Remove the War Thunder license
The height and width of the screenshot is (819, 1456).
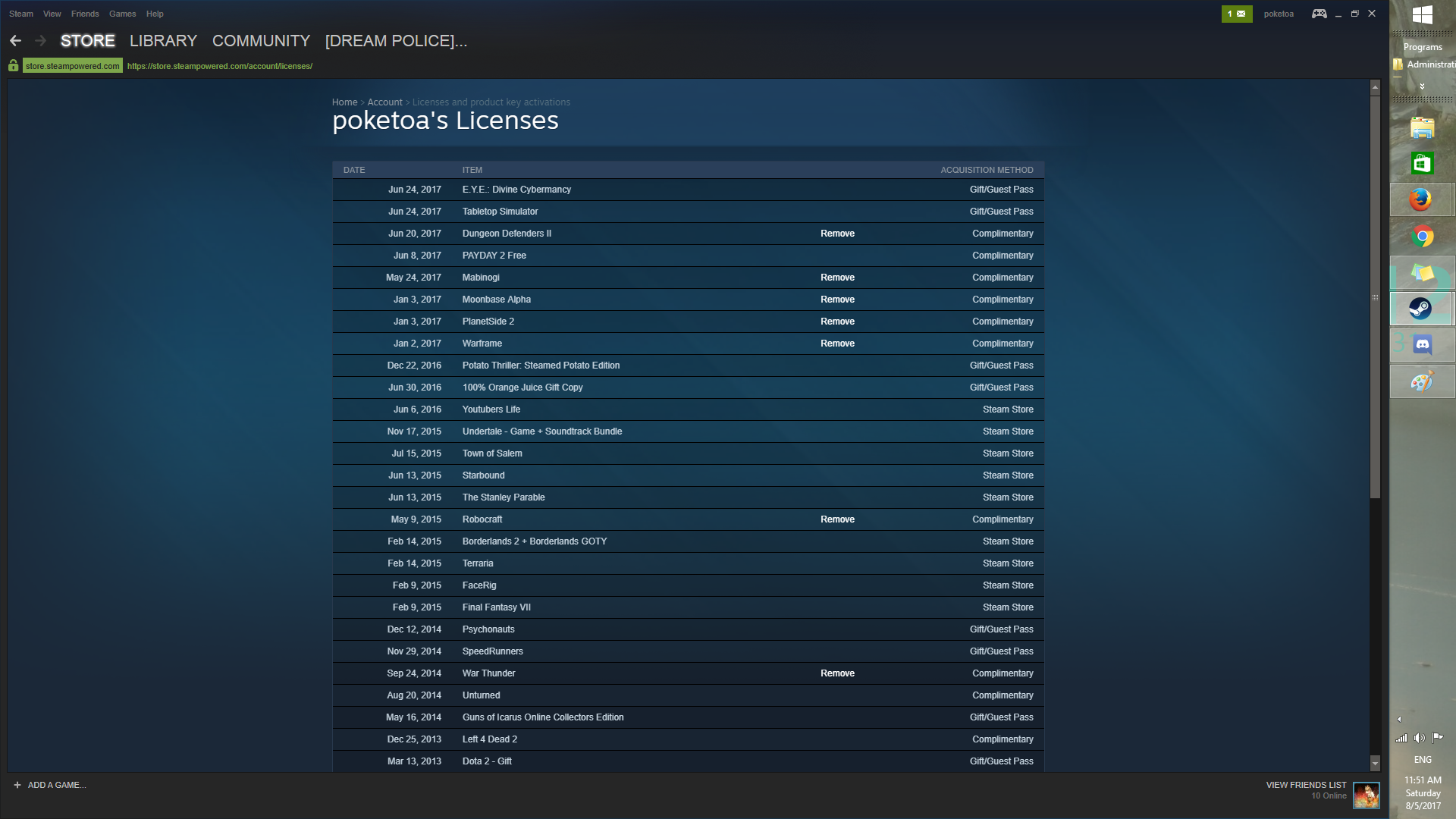[837, 673]
